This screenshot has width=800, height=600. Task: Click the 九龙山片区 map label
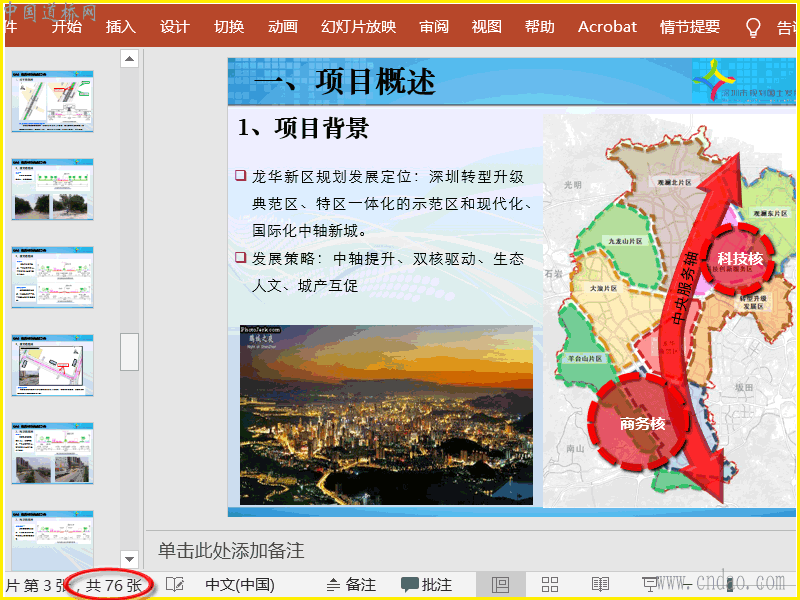click(624, 241)
